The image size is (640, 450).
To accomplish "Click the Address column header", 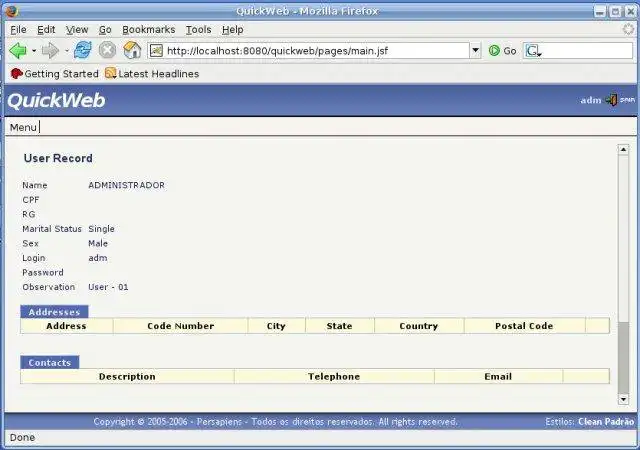I will pos(66,326).
